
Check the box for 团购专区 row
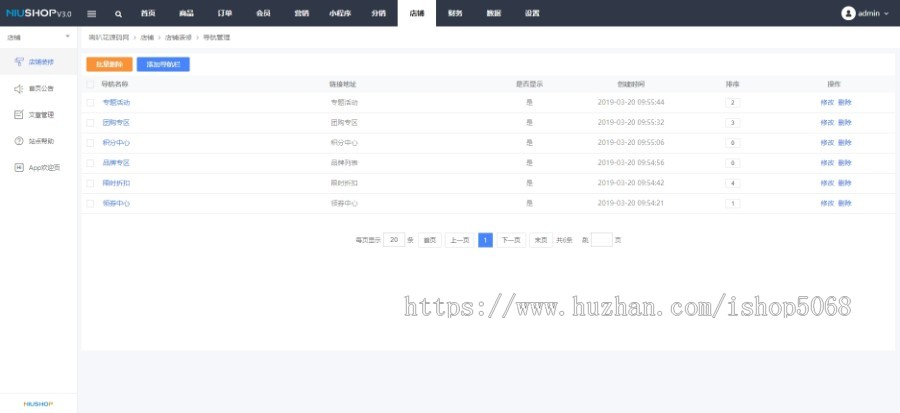90,123
